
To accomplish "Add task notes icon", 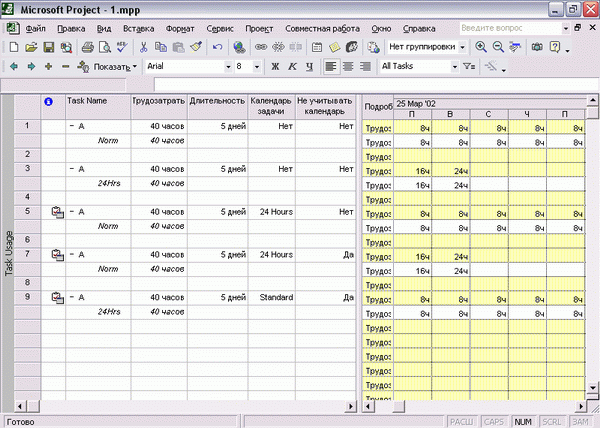I will point(334,47).
